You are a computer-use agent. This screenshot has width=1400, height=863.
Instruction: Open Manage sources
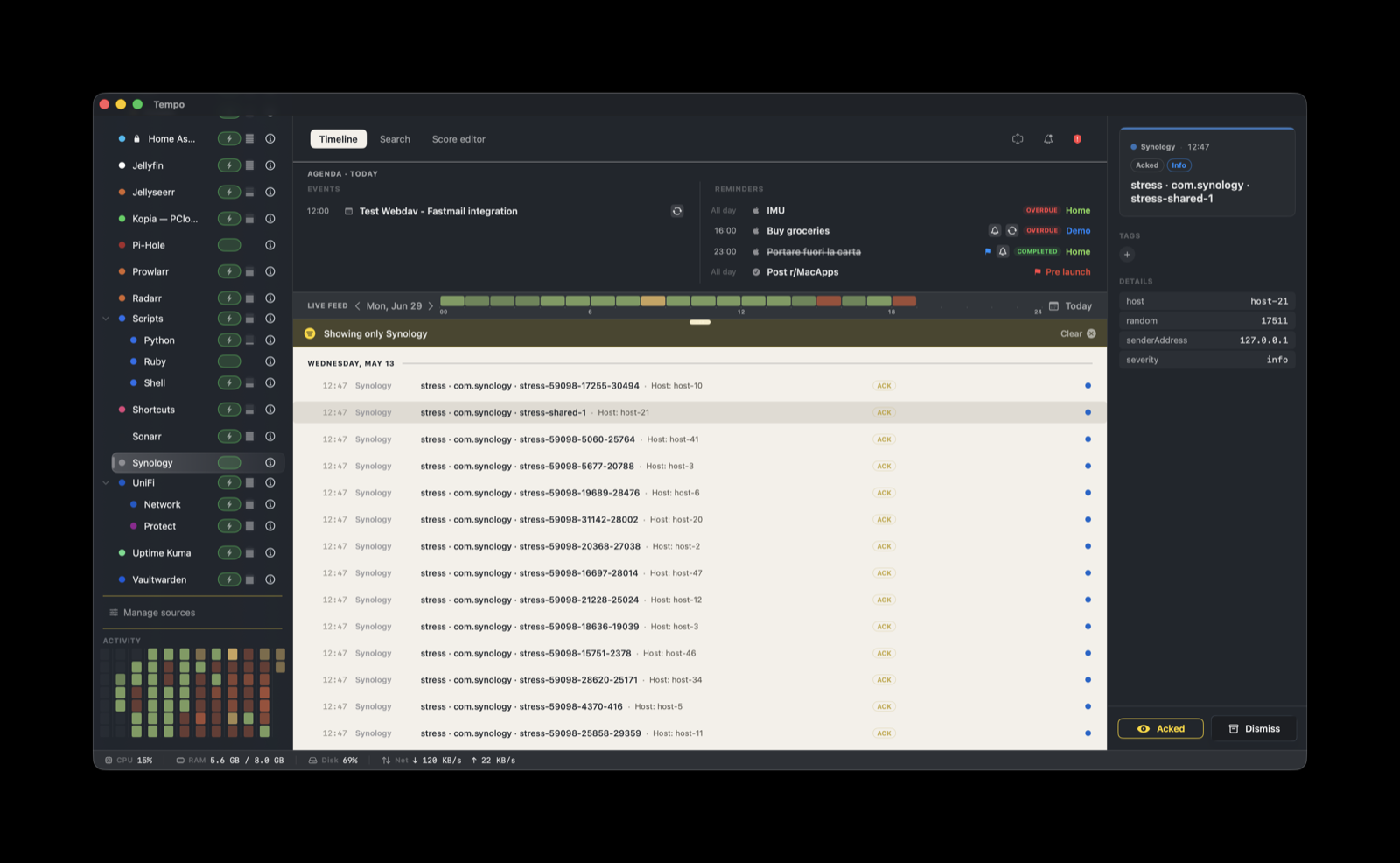[152, 613]
